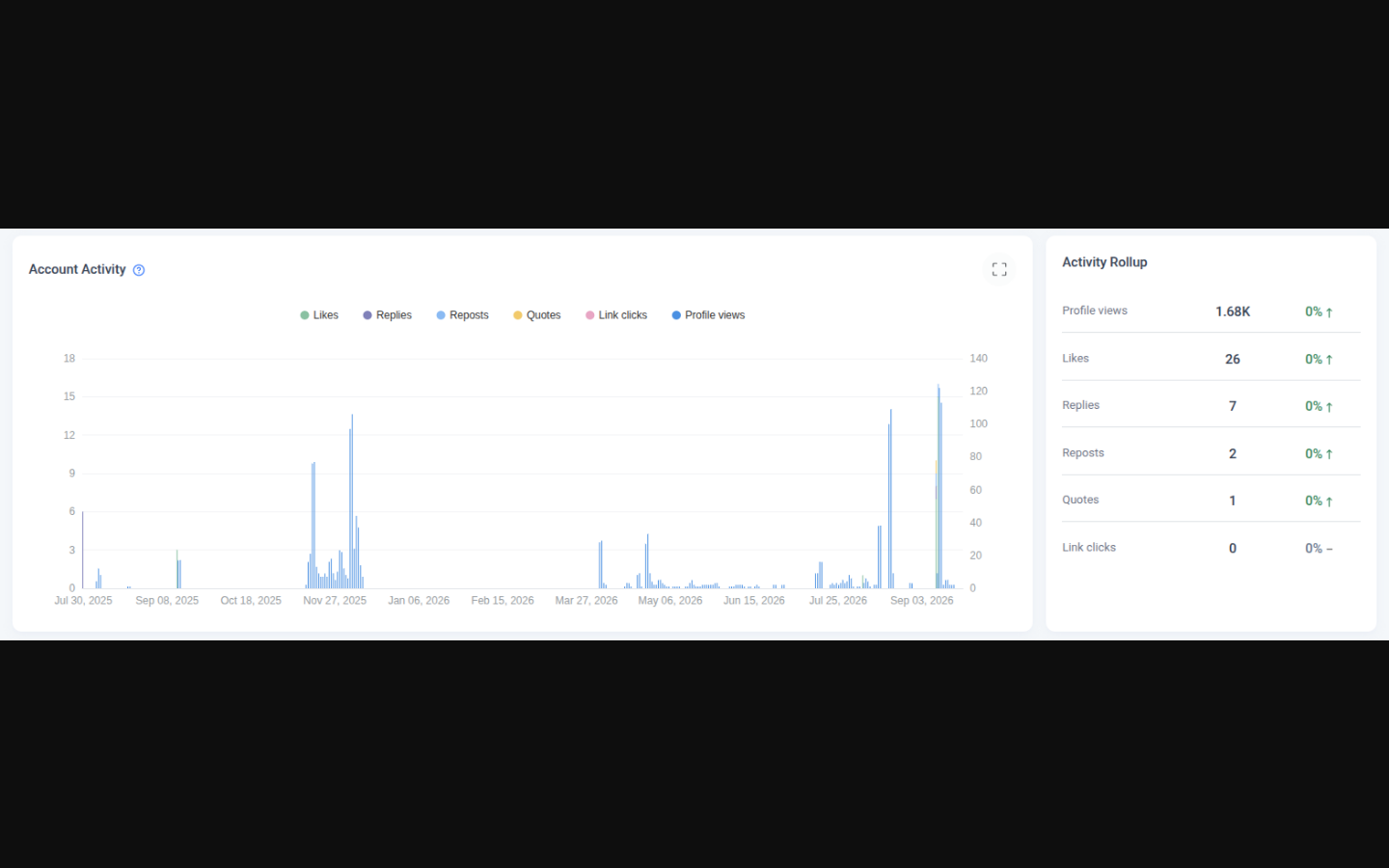Click the Link clicks 0% change value
The width and height of the screenshot is (1389, 868).
pyautogui.click(x=1319, y=548)
